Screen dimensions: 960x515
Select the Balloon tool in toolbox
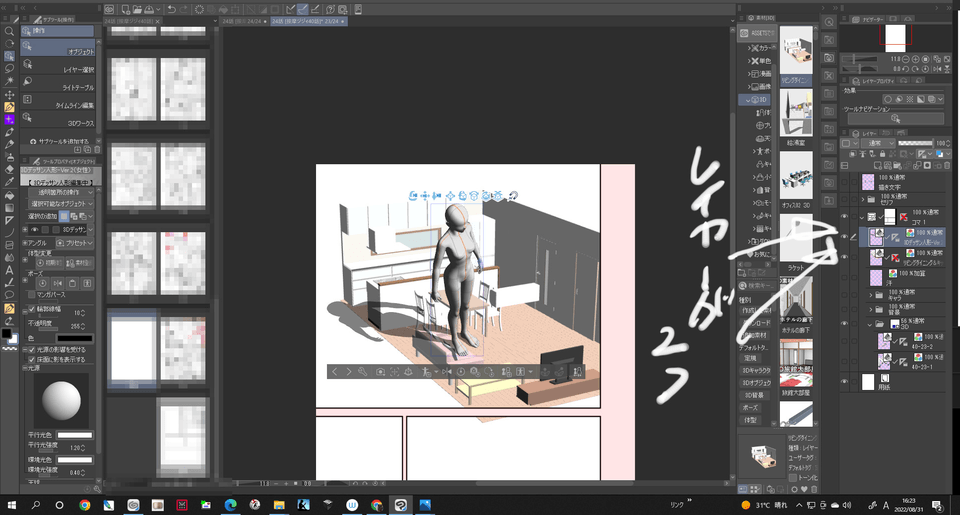tap(9, 295)
